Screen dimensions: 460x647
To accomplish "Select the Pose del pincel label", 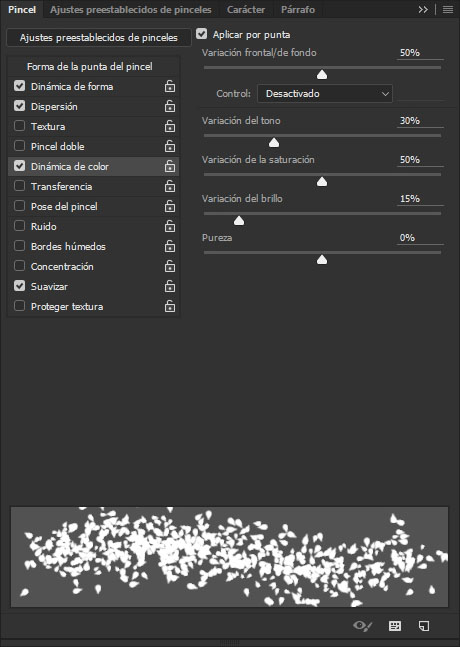I will (64, 206).
